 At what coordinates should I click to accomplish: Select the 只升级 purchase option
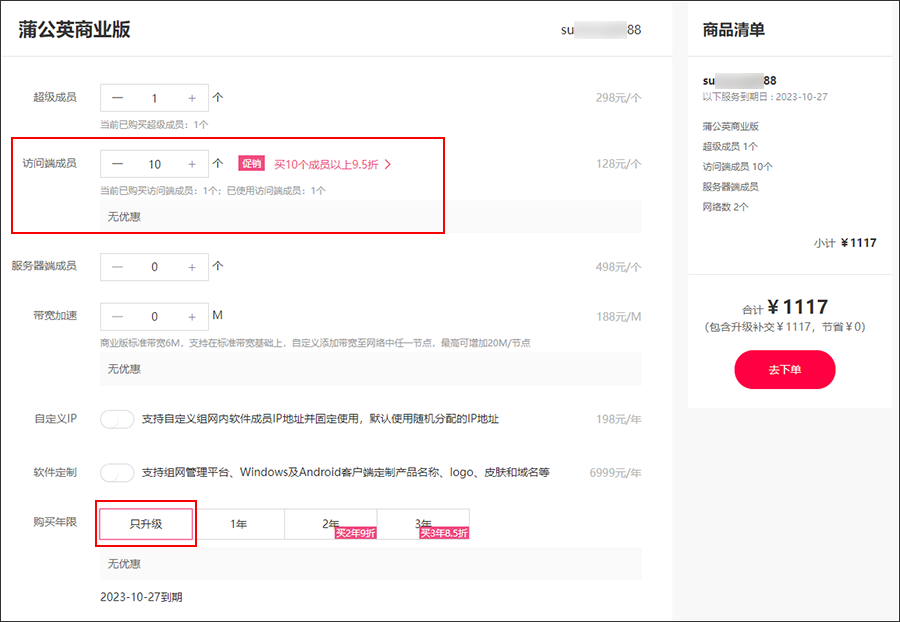pyautogui.click(x=146, y=524)
